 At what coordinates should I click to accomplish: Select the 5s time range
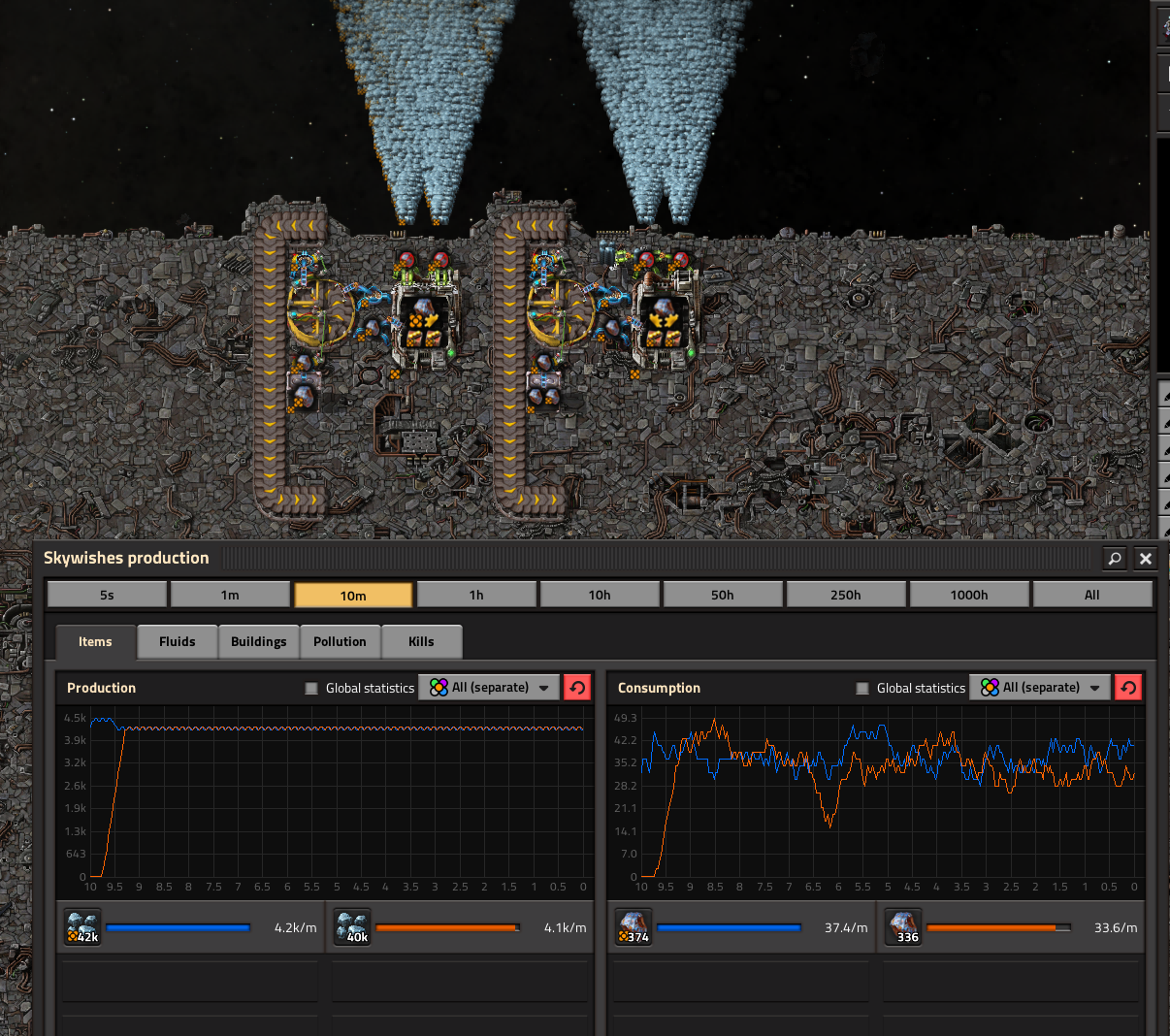click(107, 595)
